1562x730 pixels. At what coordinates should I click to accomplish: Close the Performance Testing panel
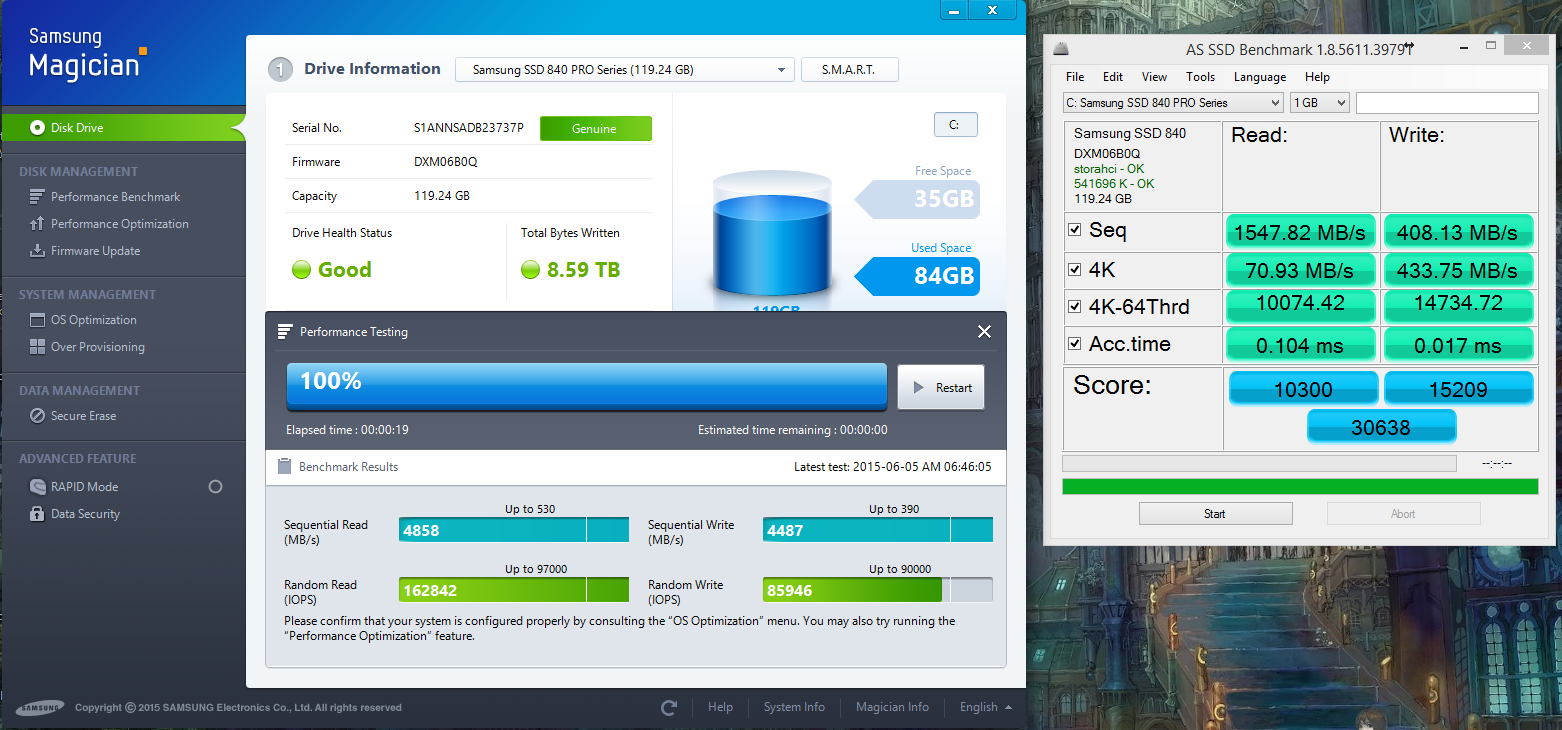point(984,332)
